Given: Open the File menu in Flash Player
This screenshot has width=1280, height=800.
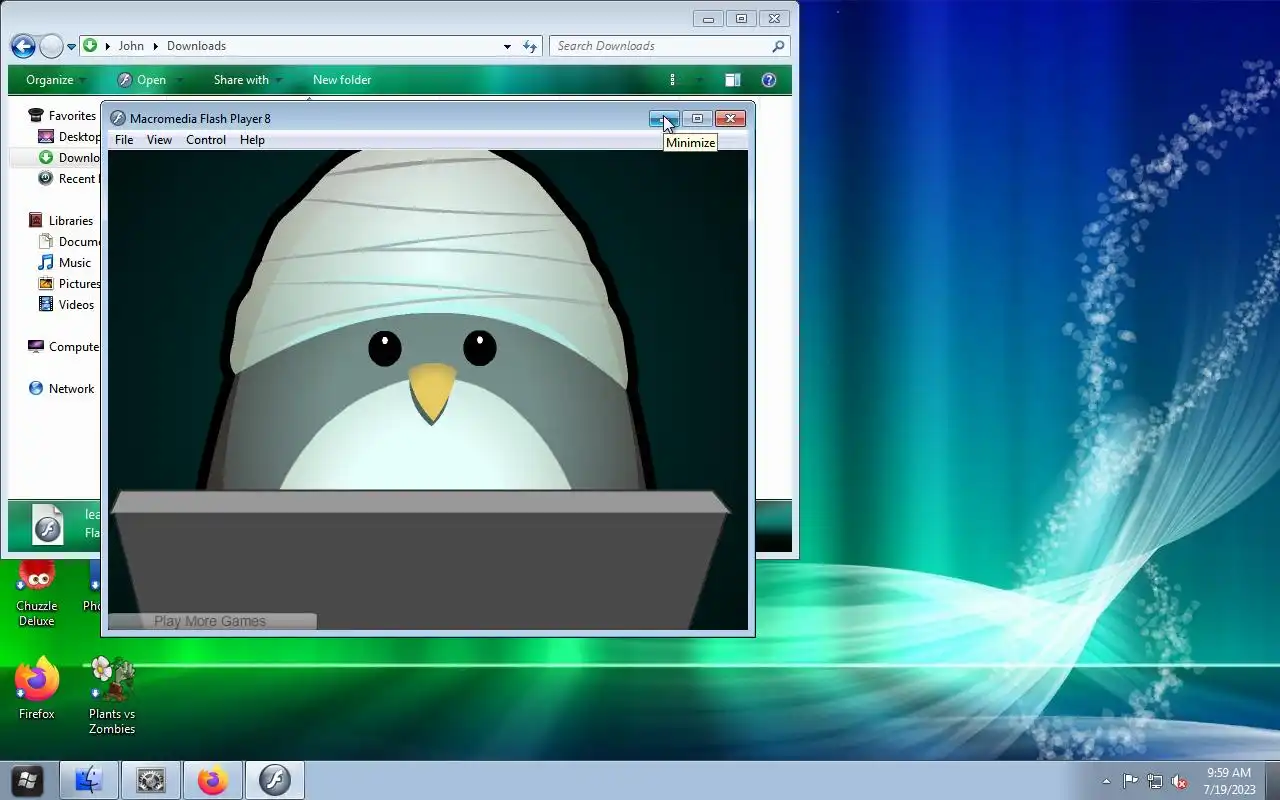Looking at the screenshot, I should (124, 140).
